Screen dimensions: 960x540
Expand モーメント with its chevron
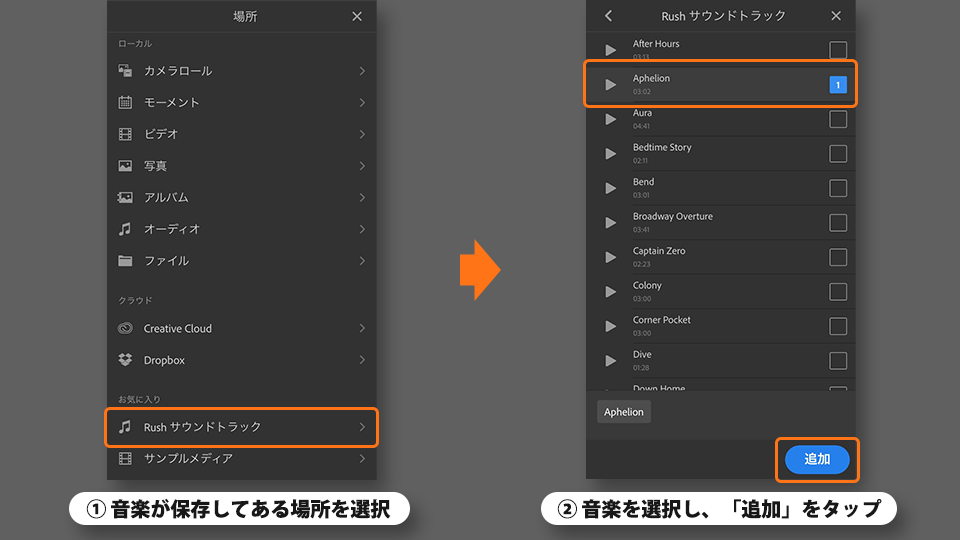[362, 102]
